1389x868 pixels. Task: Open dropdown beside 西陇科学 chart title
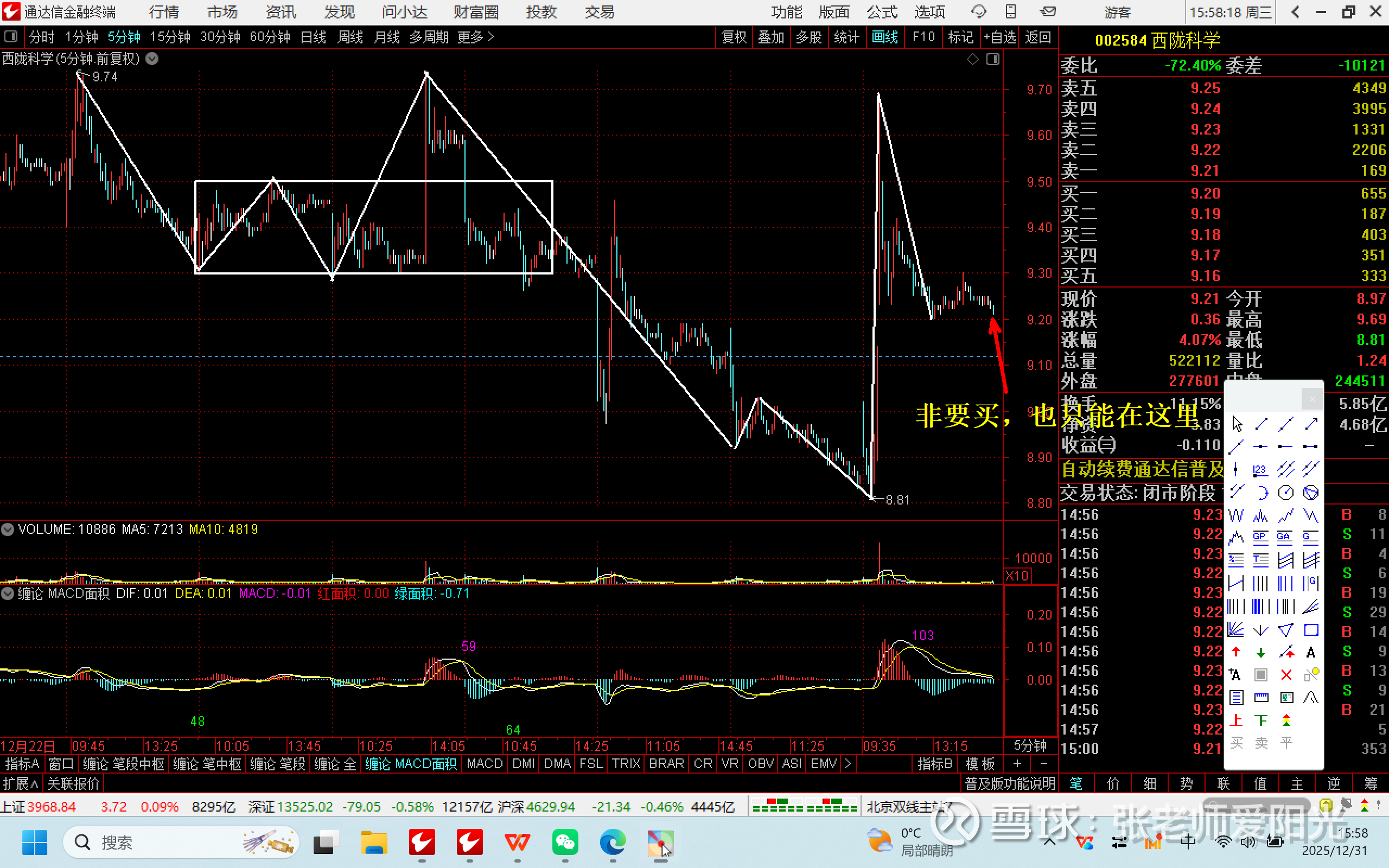tap(152, 59)
